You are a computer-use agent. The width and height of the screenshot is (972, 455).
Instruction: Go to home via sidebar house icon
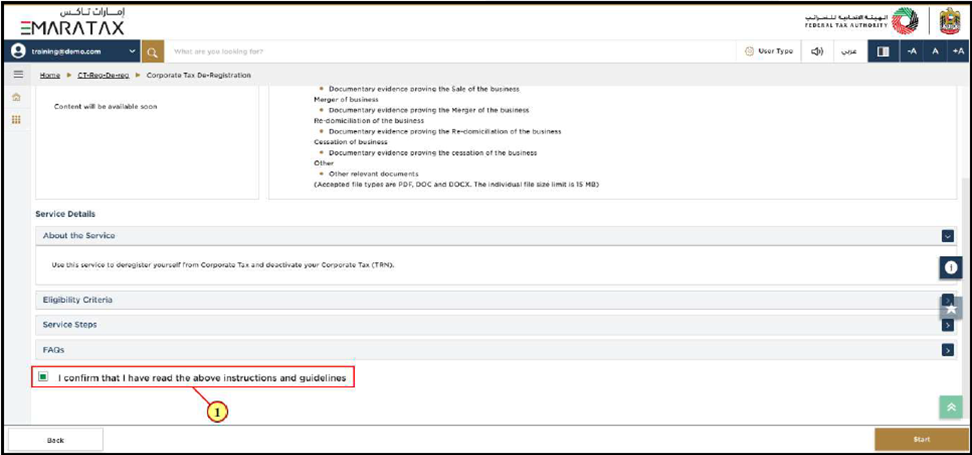tap(16, 98)
